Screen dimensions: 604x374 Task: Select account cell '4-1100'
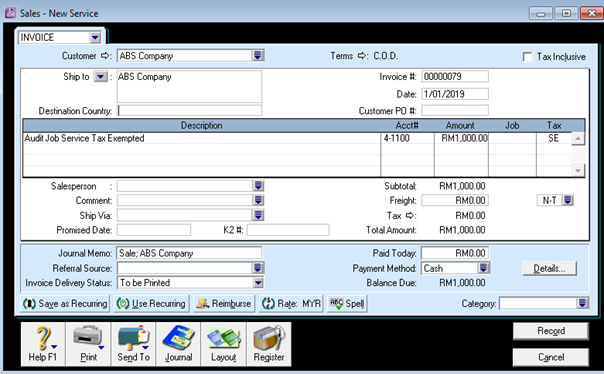408,138
